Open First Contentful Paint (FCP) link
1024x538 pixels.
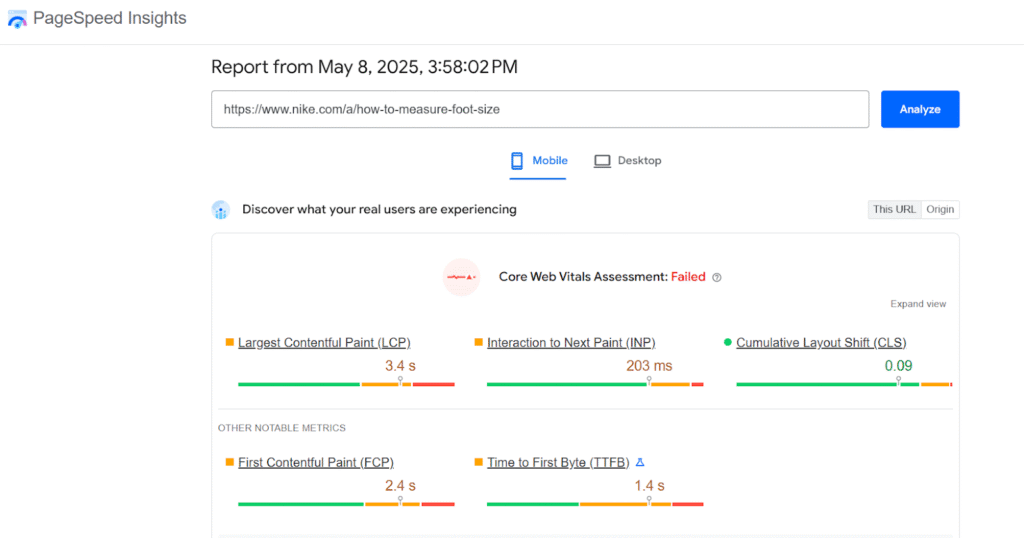click(315, 462)
